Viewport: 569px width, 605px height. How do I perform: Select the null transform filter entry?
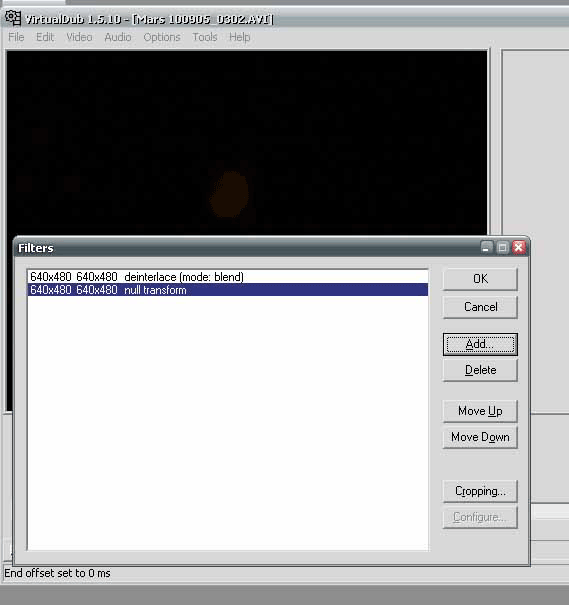tap(228, 290)
